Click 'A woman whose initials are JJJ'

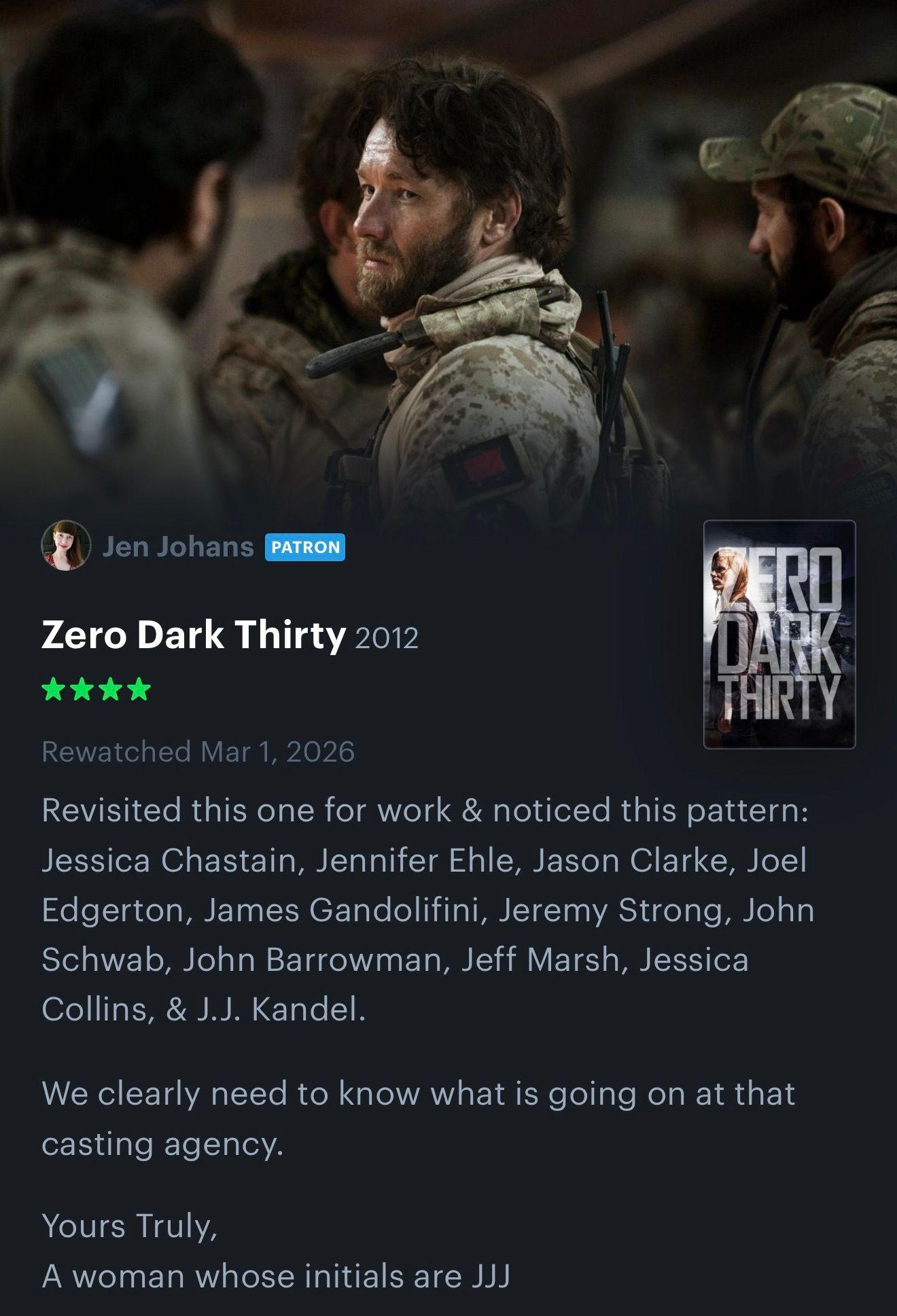point(276,1276)
